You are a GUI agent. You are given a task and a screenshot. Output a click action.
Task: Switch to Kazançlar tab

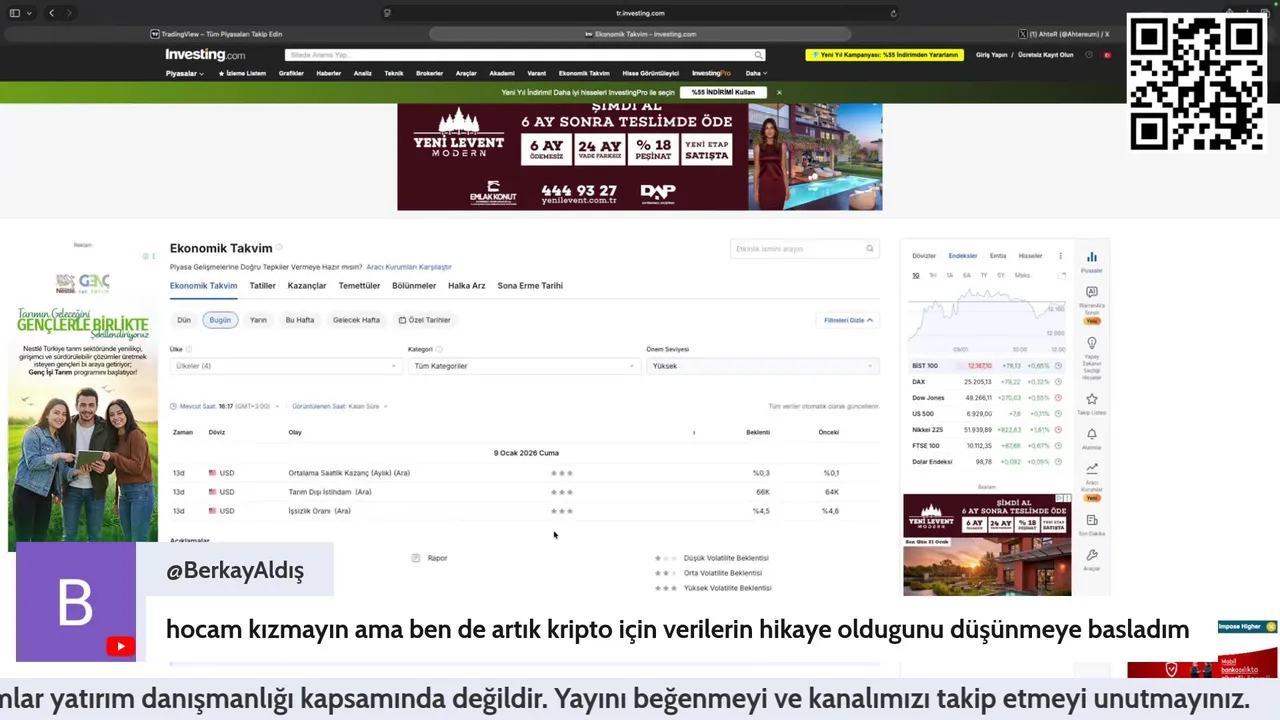307,286
